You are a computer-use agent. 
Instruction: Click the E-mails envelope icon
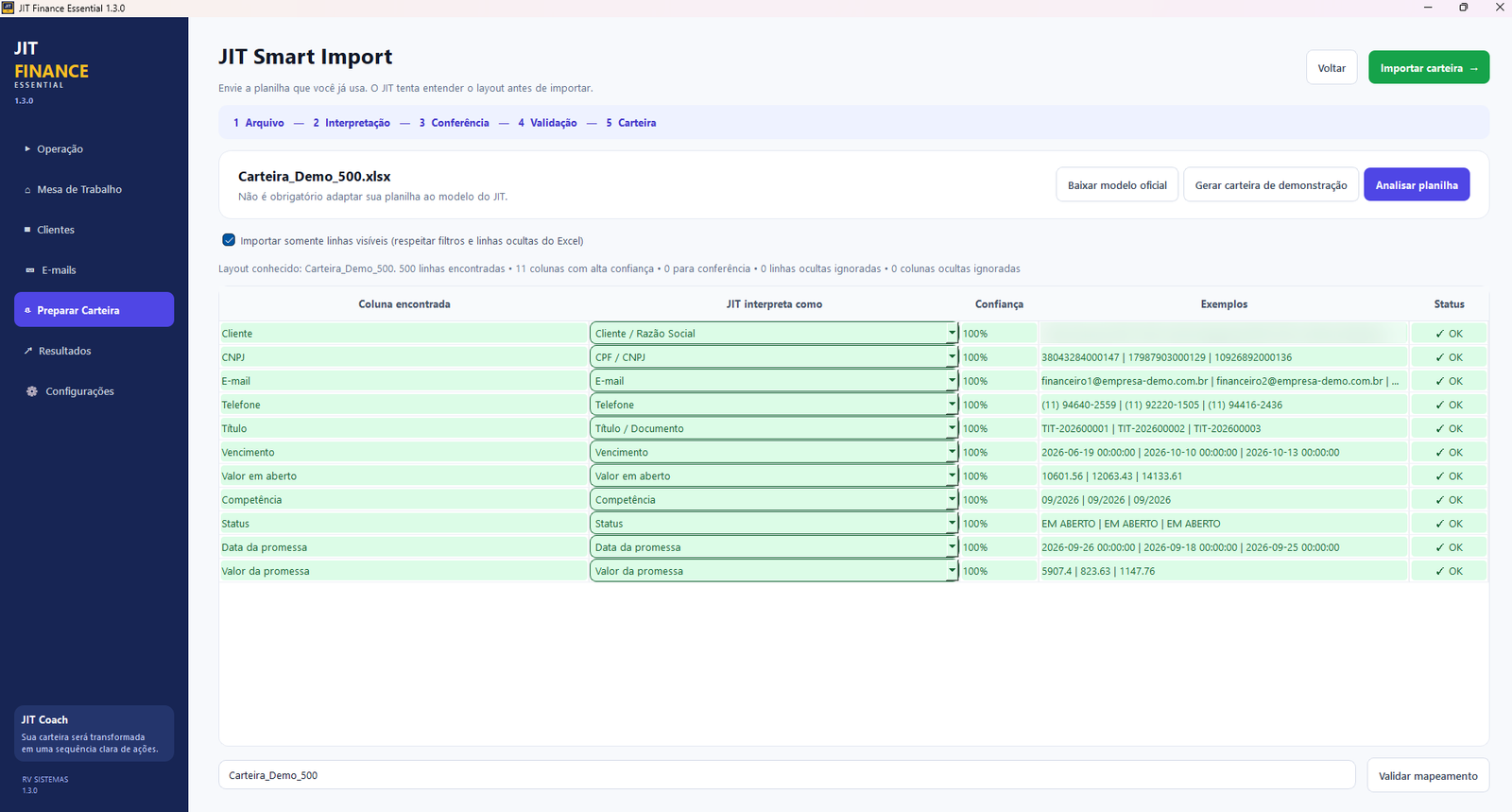pyautogui.click(x=29, y=270)
